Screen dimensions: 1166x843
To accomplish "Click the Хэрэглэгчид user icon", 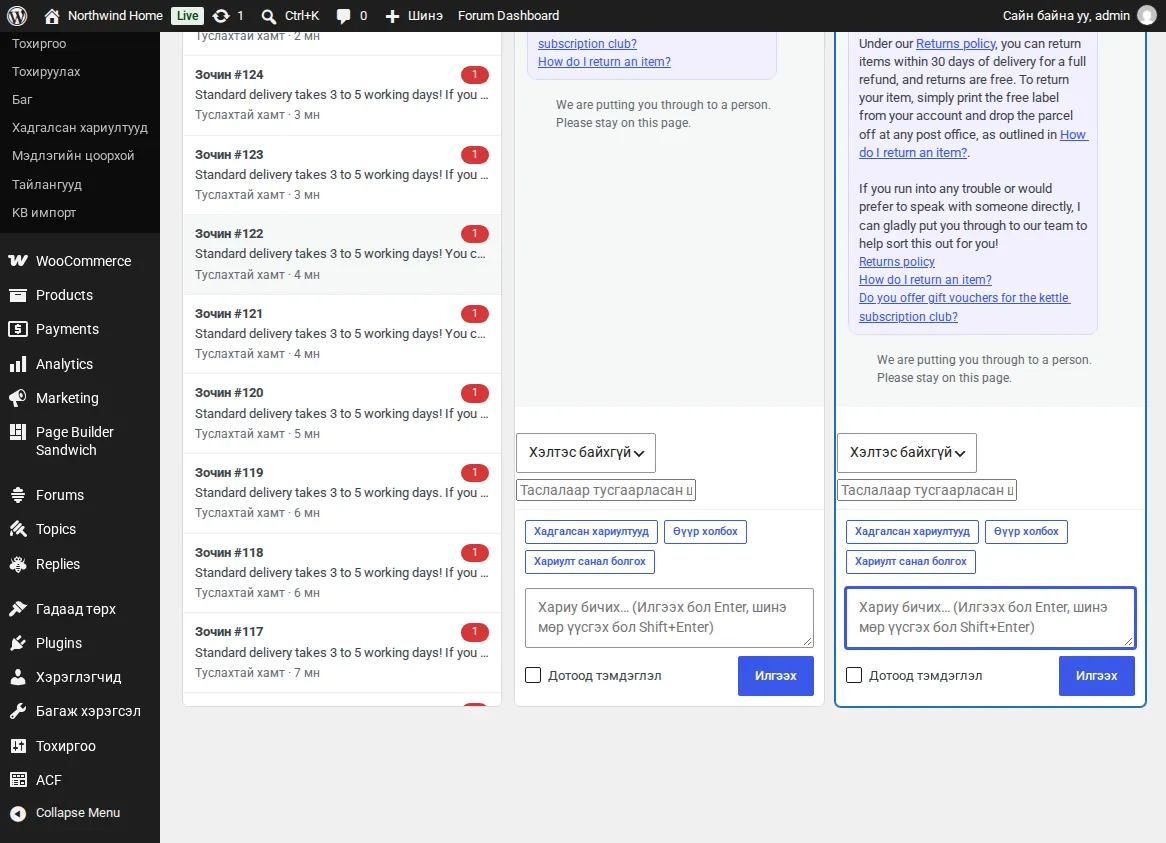I will (18, 677).
